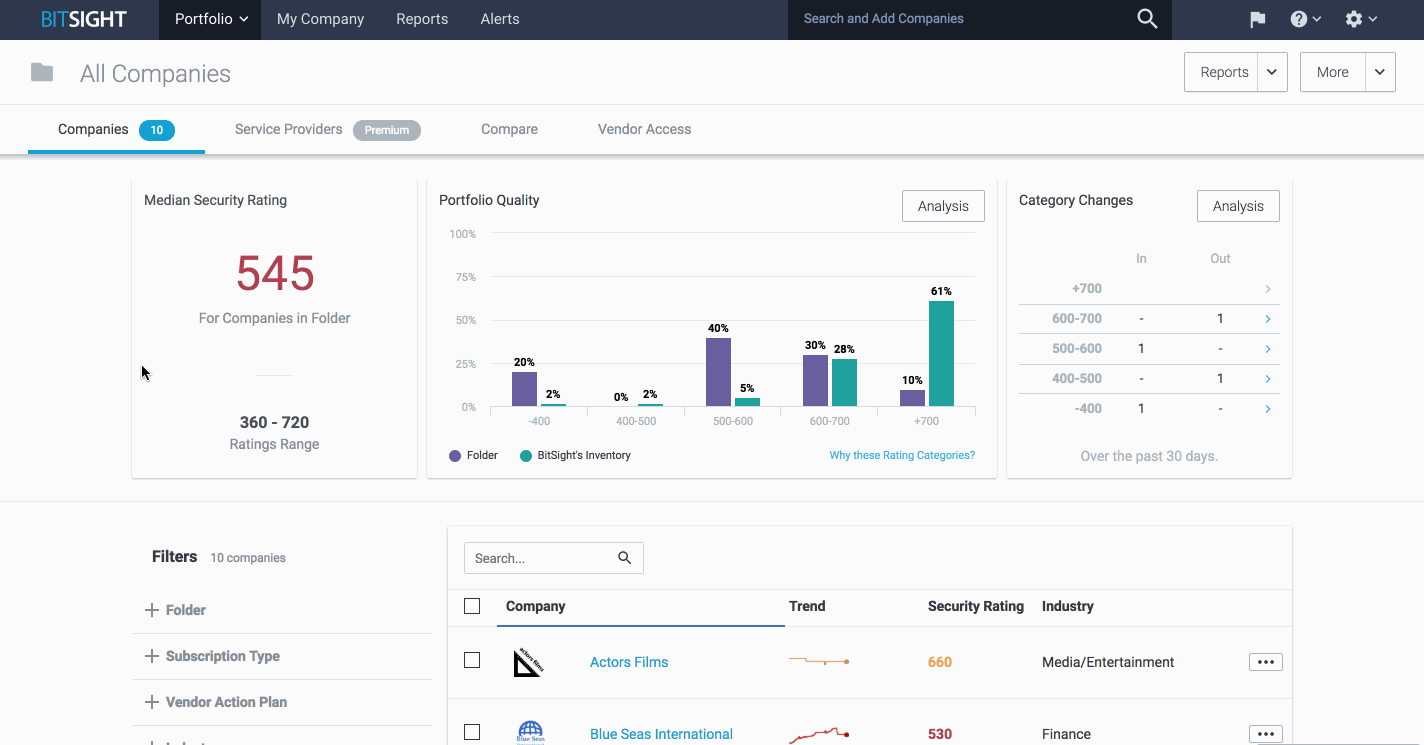Viewport: 1424px width, 745px height.
Task: Expand the Subscription Type filter
Action: tap(213, 656)
